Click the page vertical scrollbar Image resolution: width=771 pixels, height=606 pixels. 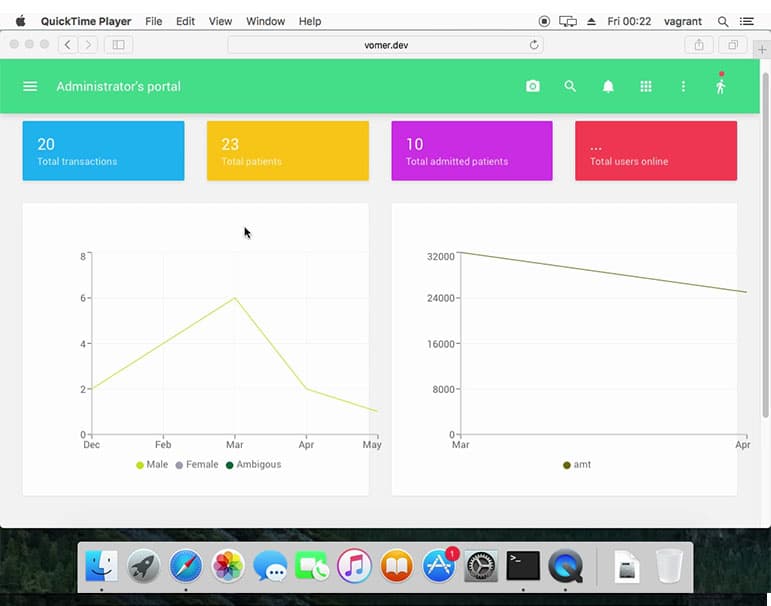(x=765, y=245)
